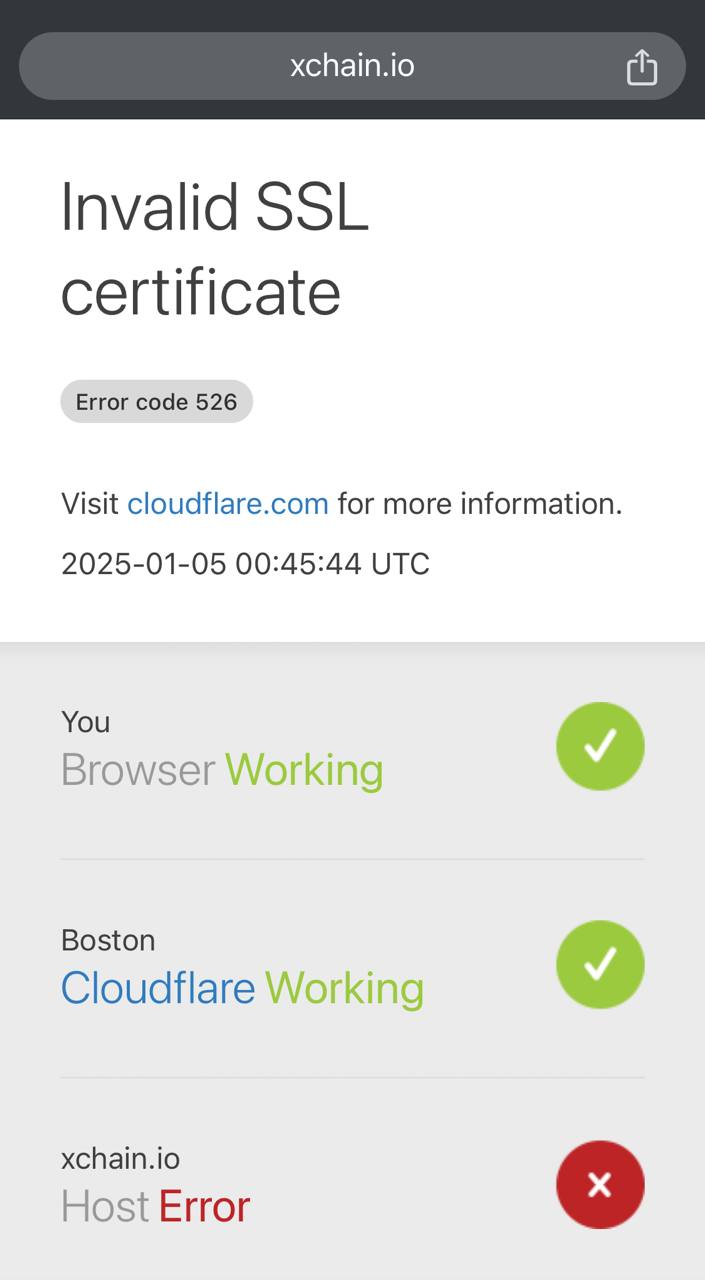Click the gray 'Host' word

point(105,1207)
